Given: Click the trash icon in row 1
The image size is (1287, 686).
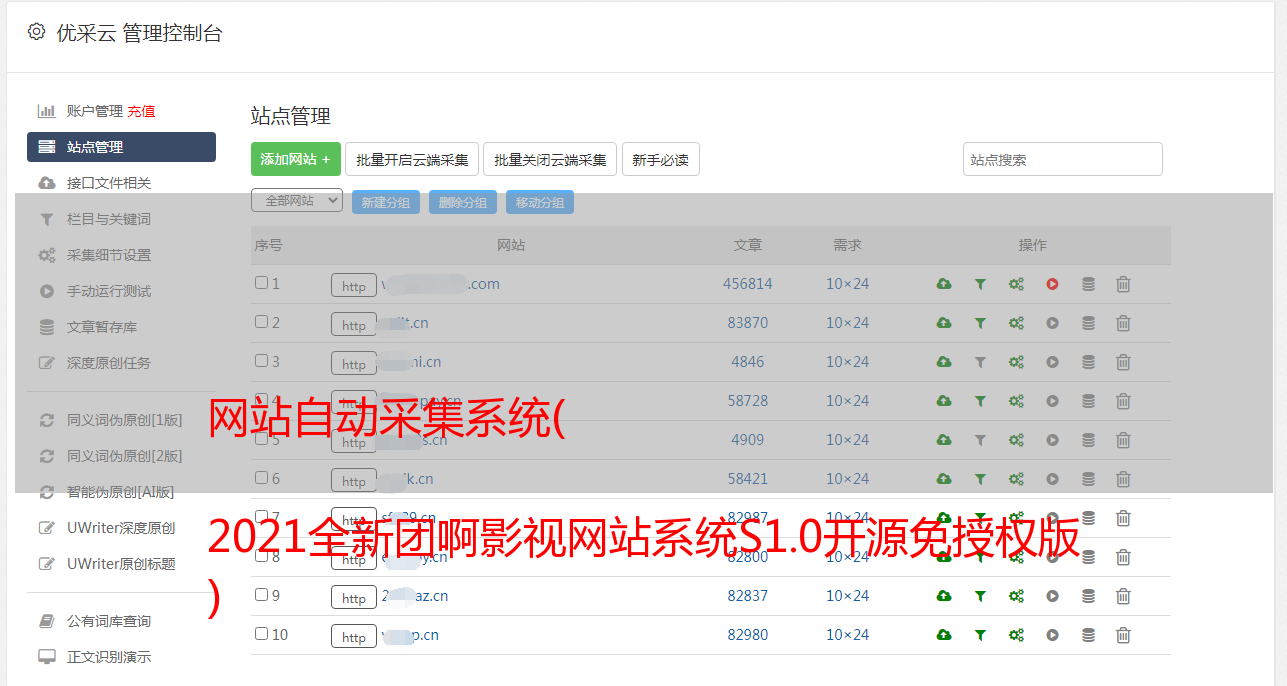Looking at the screenshot, I should (x=1123, y=284).
